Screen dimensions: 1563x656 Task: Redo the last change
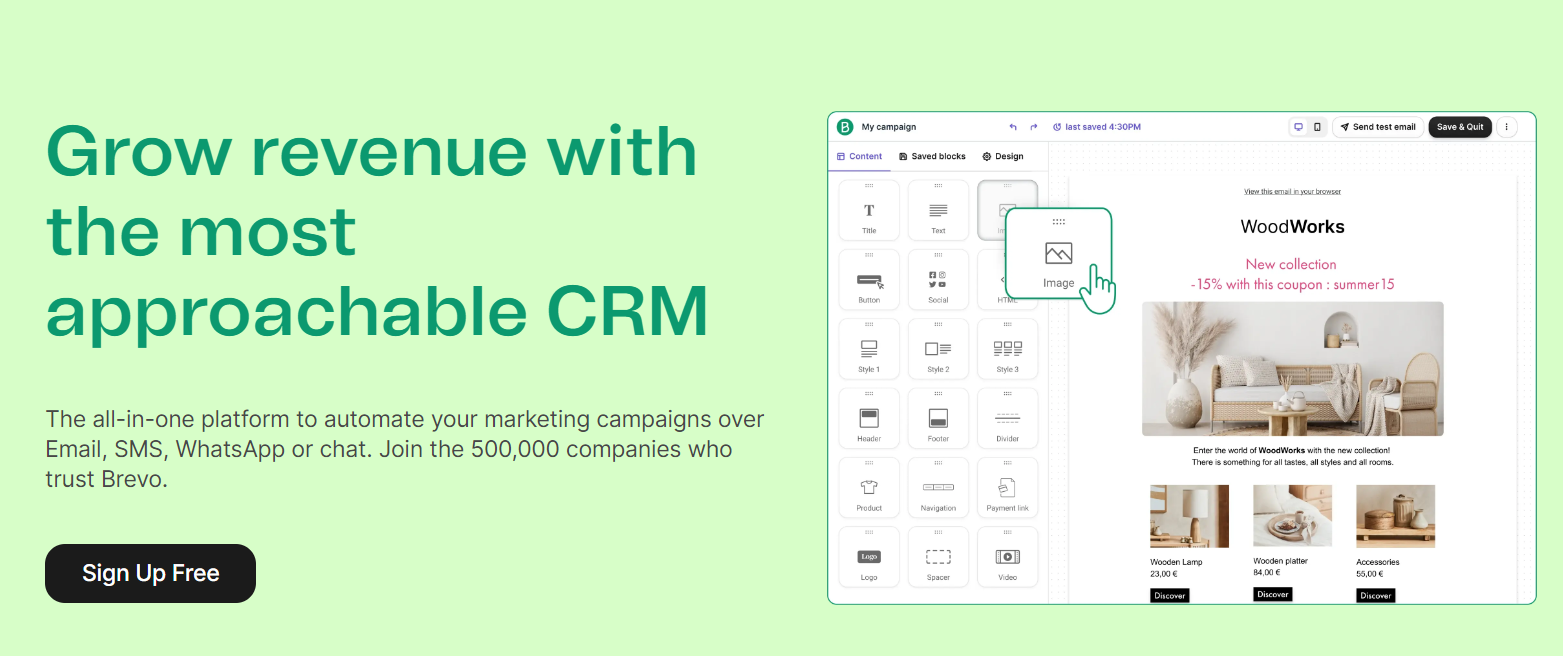tap(1034, 127)
